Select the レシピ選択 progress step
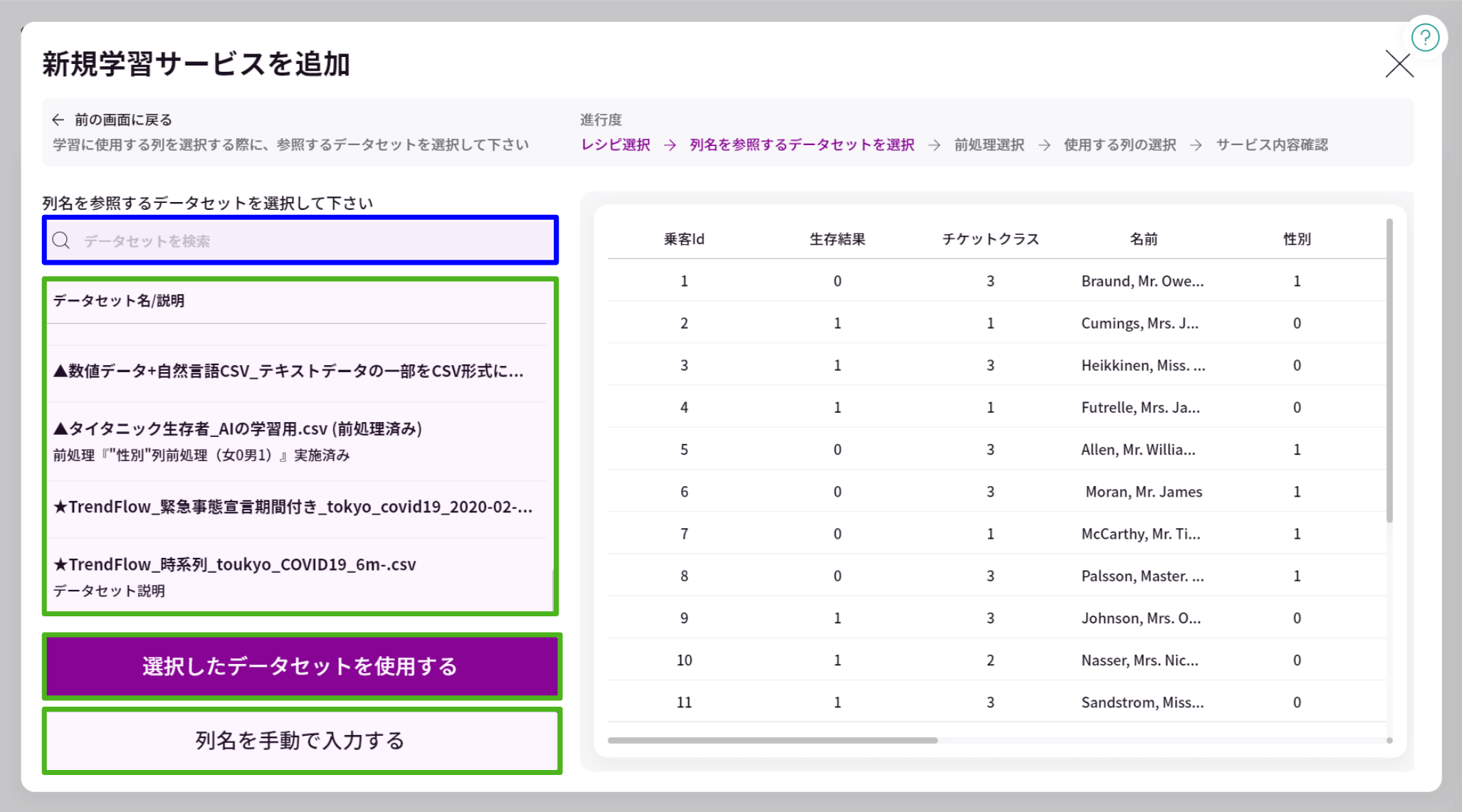 pyautogui.click(x=615, y=144)
